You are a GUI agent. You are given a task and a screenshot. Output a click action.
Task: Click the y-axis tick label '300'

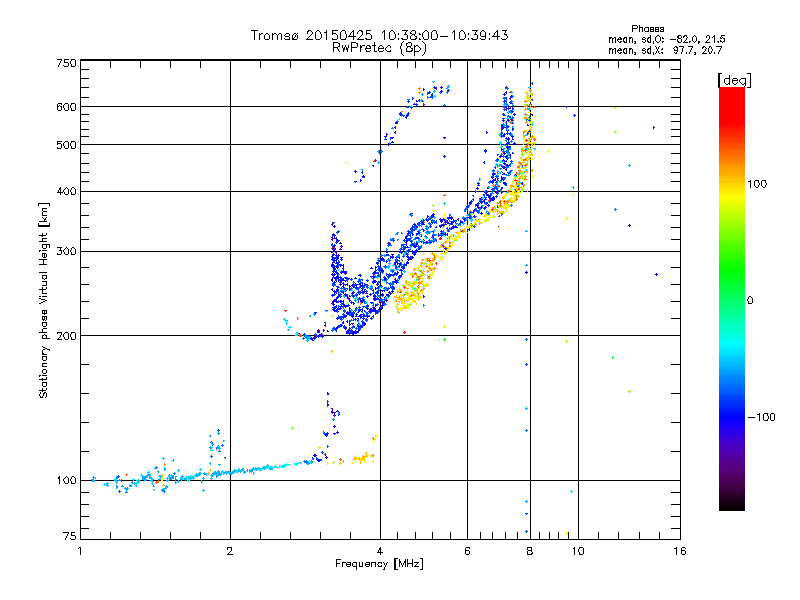click(x=67, y=252)
